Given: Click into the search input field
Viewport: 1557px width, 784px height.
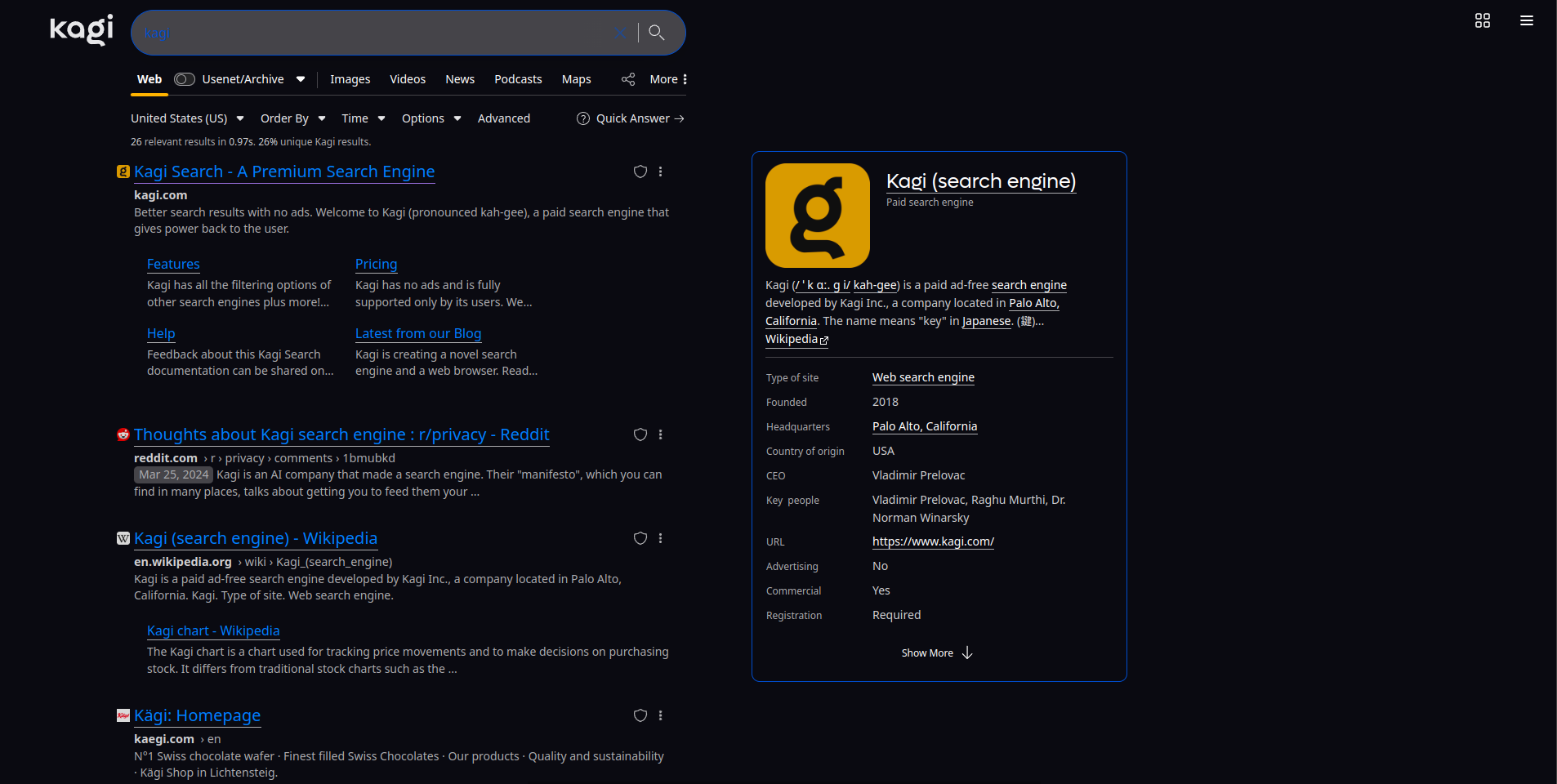Looking at the screenshot, I should click(x=368, y=33).
